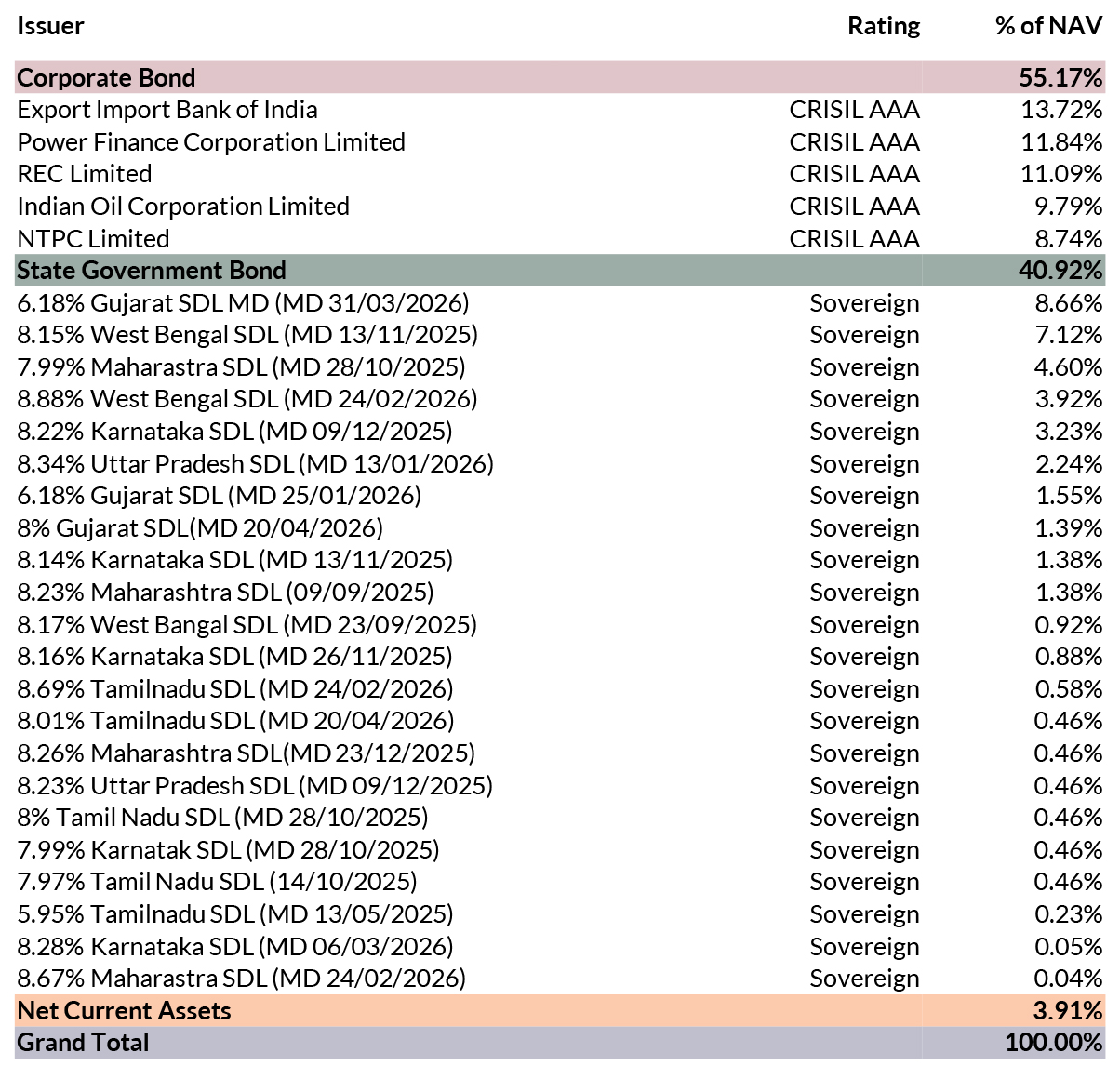Click the 1.55% NAV value
This screenshot has width=1120, height=1066.
coord(1068,496)
